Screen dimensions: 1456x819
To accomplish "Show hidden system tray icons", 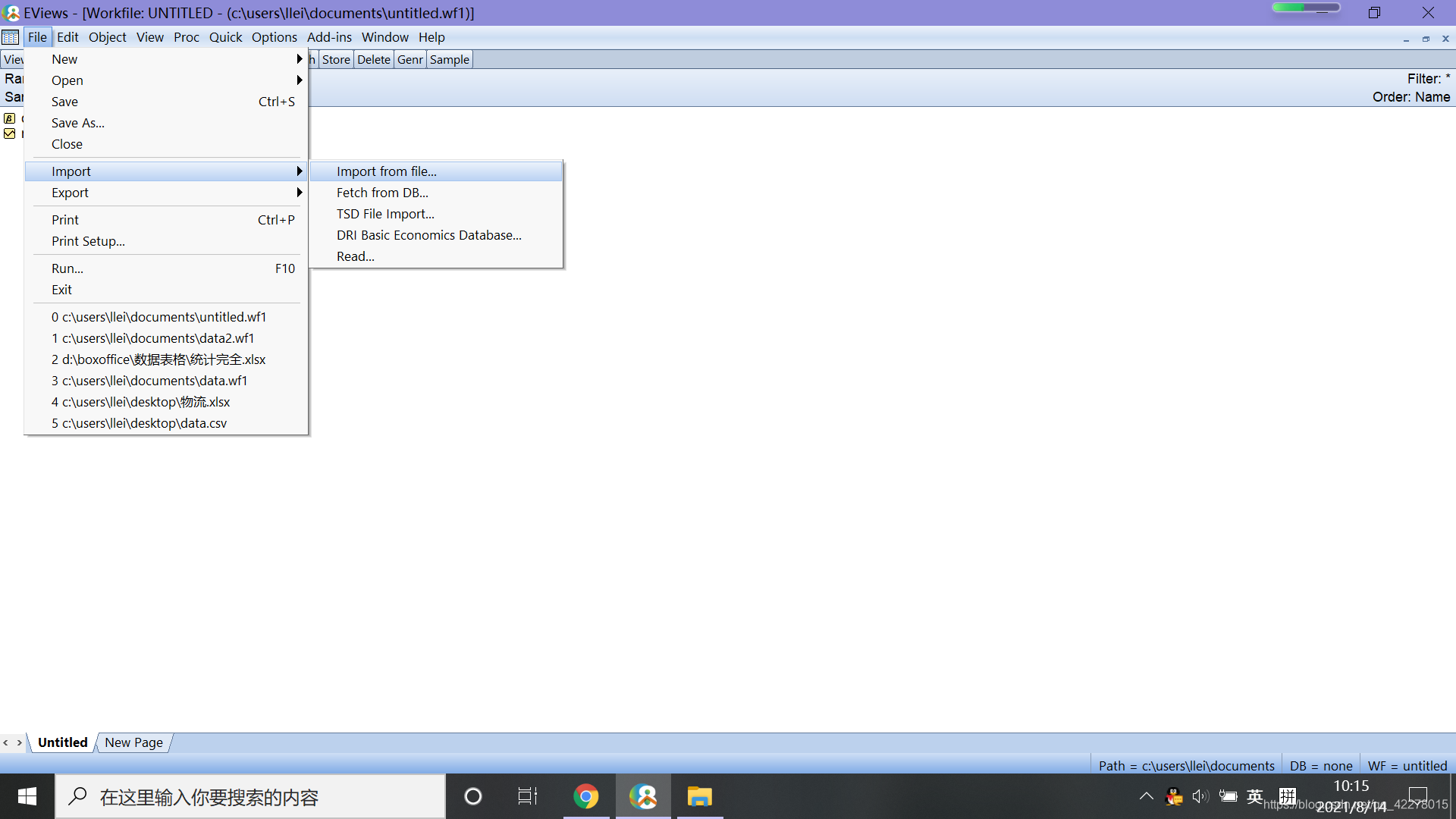I will click(x=1146, y=796).
